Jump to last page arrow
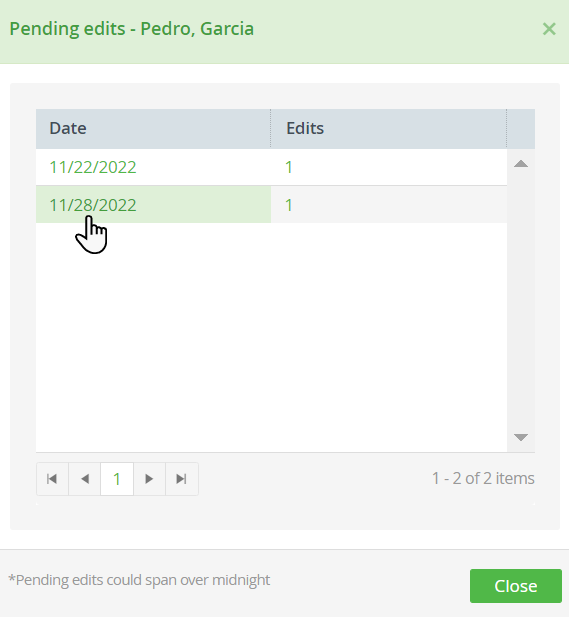 (181, 479)
